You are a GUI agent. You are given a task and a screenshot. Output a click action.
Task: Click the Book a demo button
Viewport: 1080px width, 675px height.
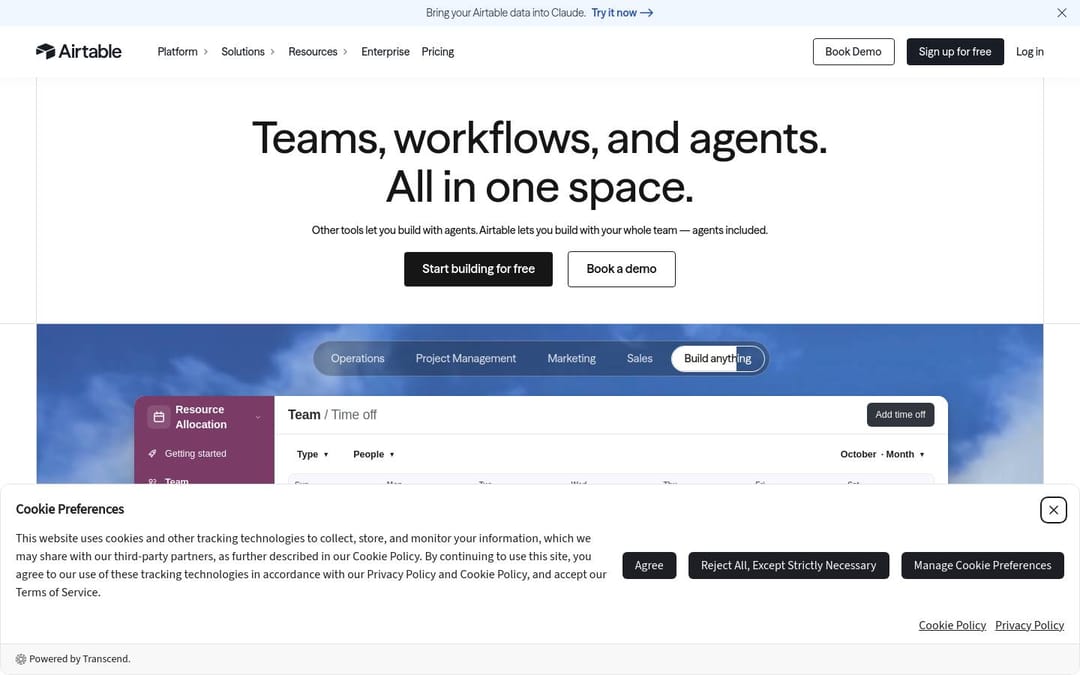tap(621, 269)
